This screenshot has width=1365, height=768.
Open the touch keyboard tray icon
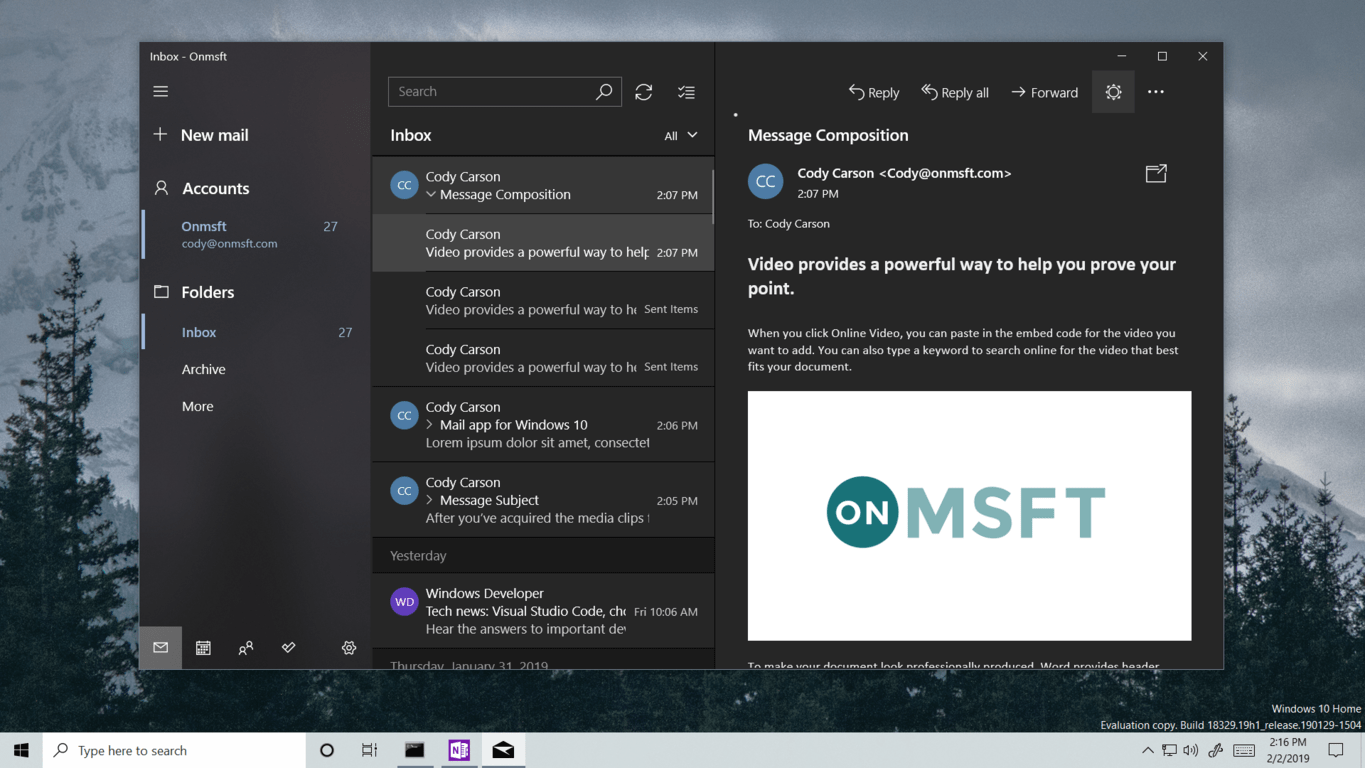(1244, 750)
